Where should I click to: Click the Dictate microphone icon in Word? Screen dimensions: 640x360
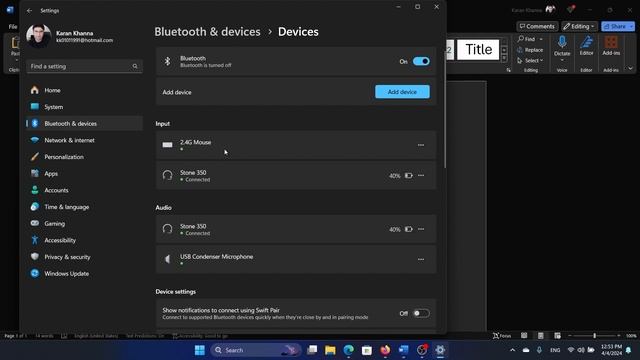pyautogui.click(x=562, y=42)
